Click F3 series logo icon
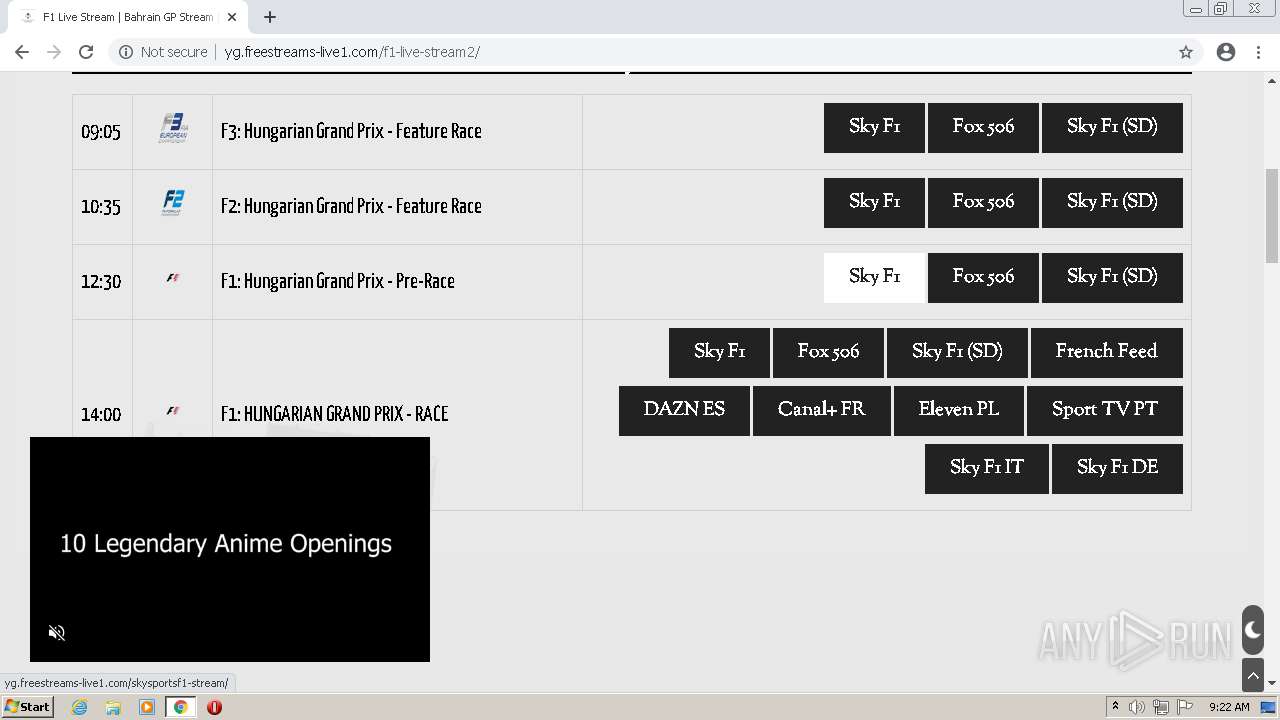This screenshot has width=1280, height=720. 173,128
